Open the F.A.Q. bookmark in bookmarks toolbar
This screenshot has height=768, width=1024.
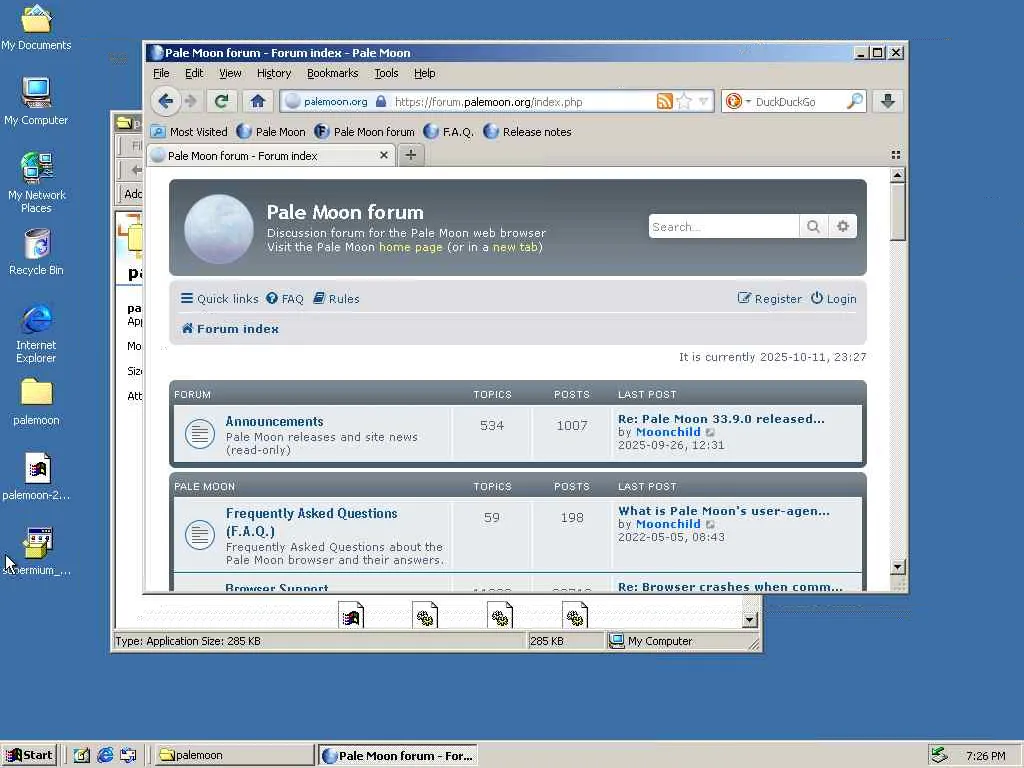pos(448,132)
